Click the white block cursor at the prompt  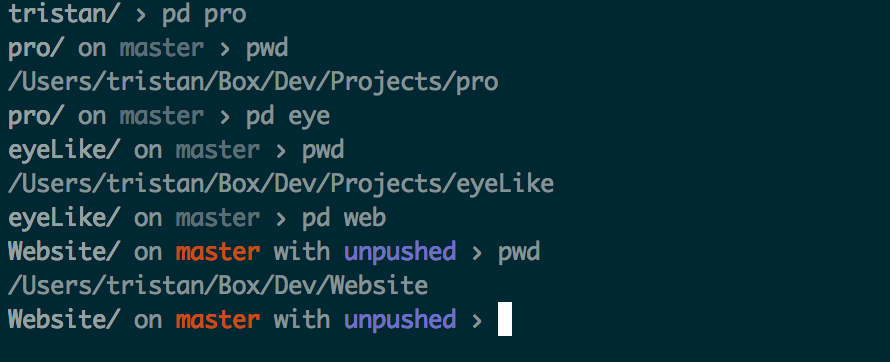pos(505,319)
